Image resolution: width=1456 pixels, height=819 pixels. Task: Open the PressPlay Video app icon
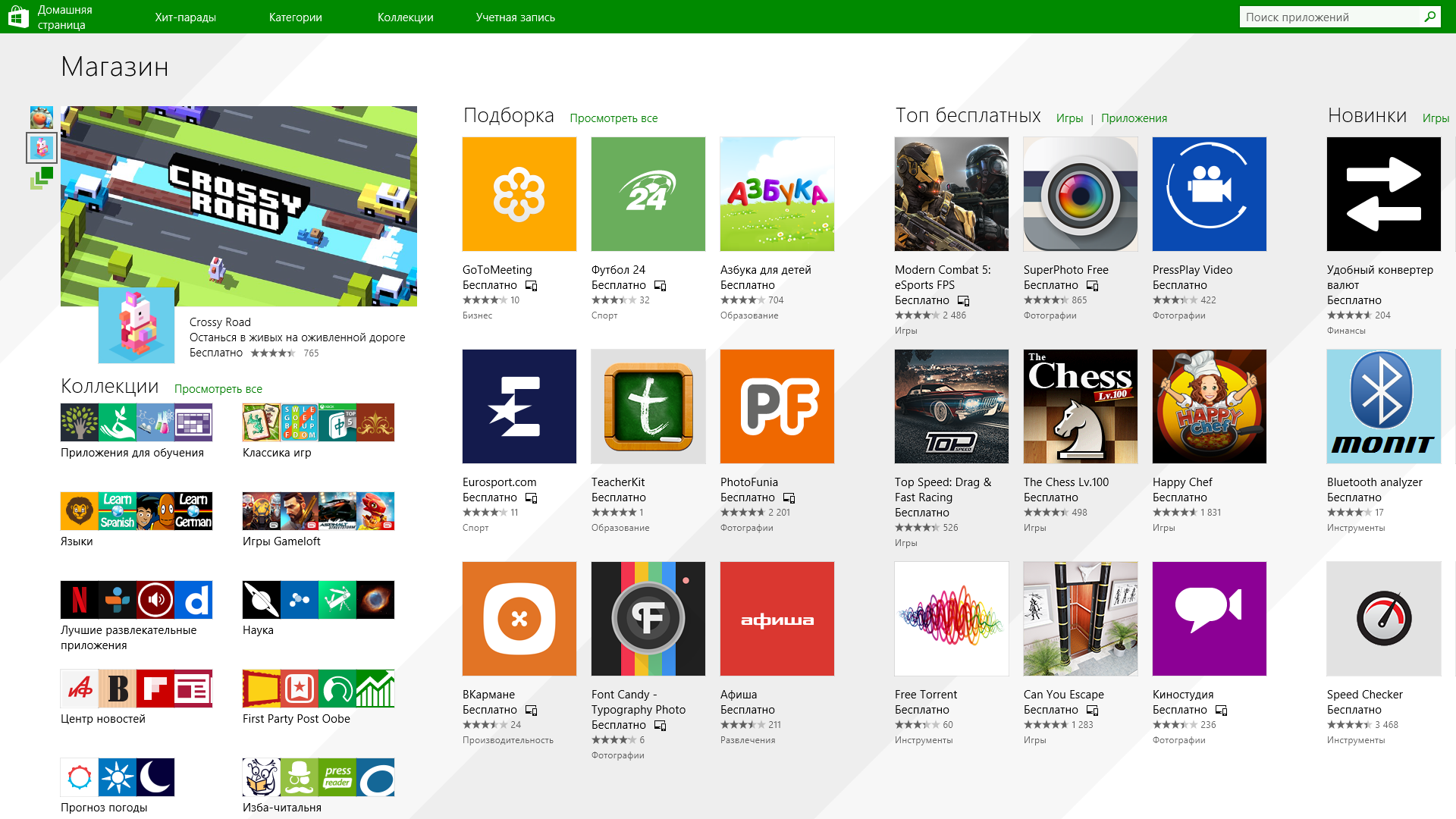point(1210,194)
